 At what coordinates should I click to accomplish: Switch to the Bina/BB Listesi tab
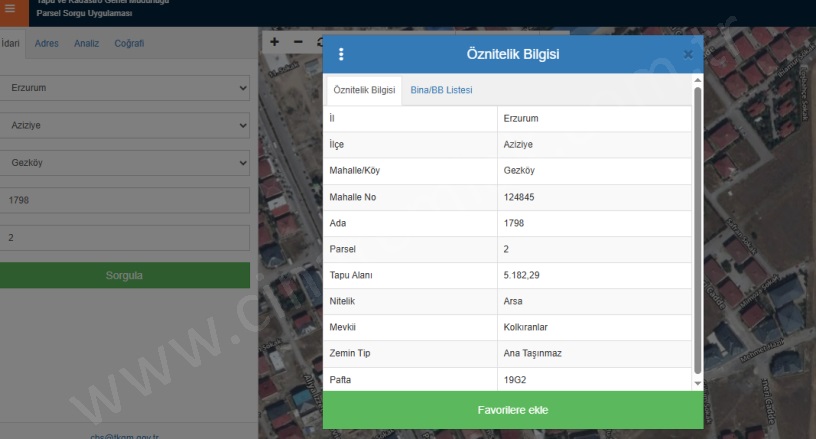441,91
